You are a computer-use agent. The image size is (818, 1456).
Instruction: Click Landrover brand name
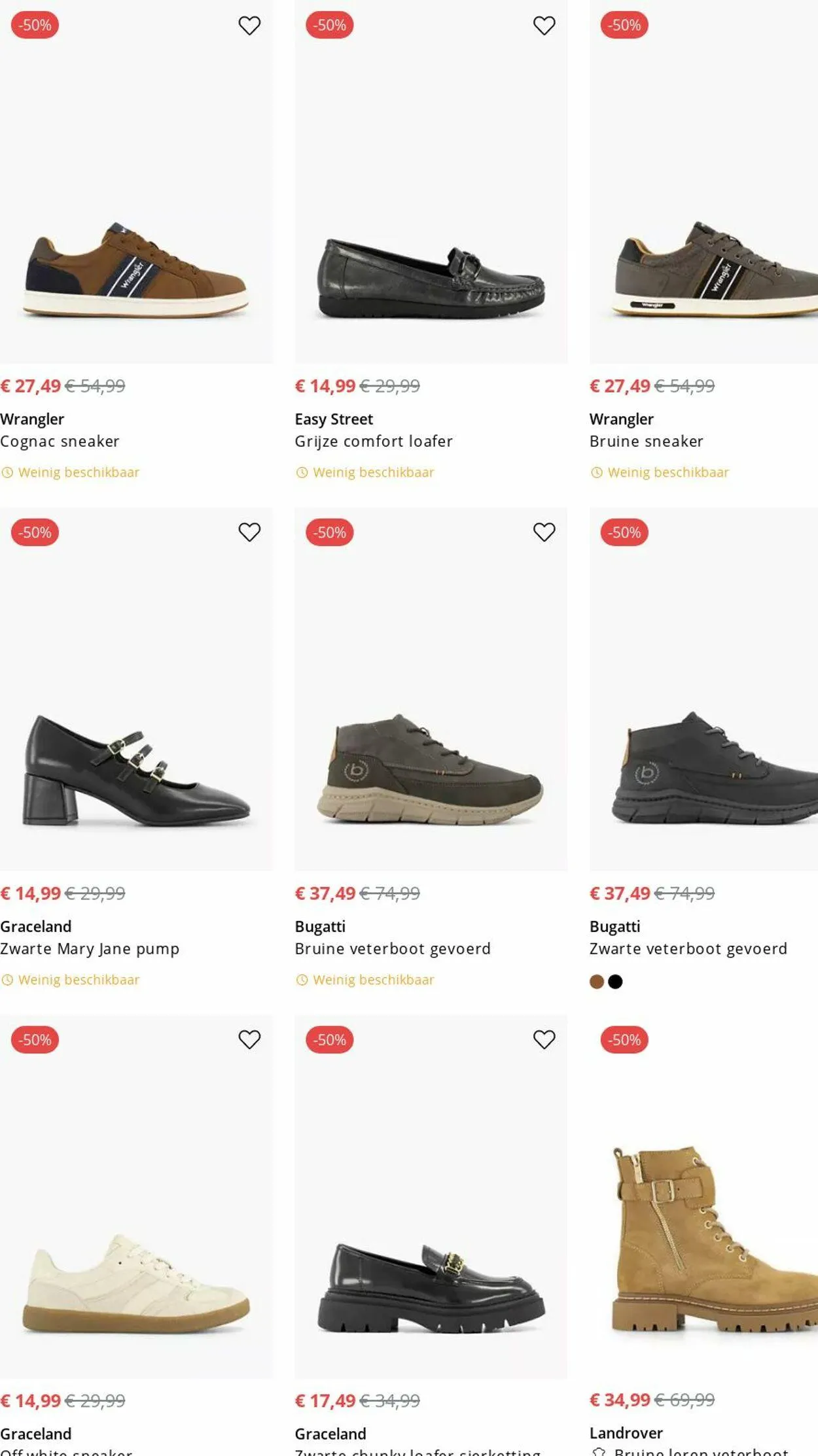(x=626, y=1433)
